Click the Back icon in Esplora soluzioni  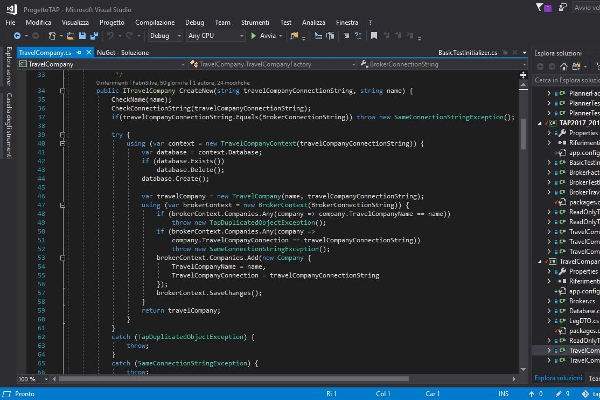(x=540, y=67)
